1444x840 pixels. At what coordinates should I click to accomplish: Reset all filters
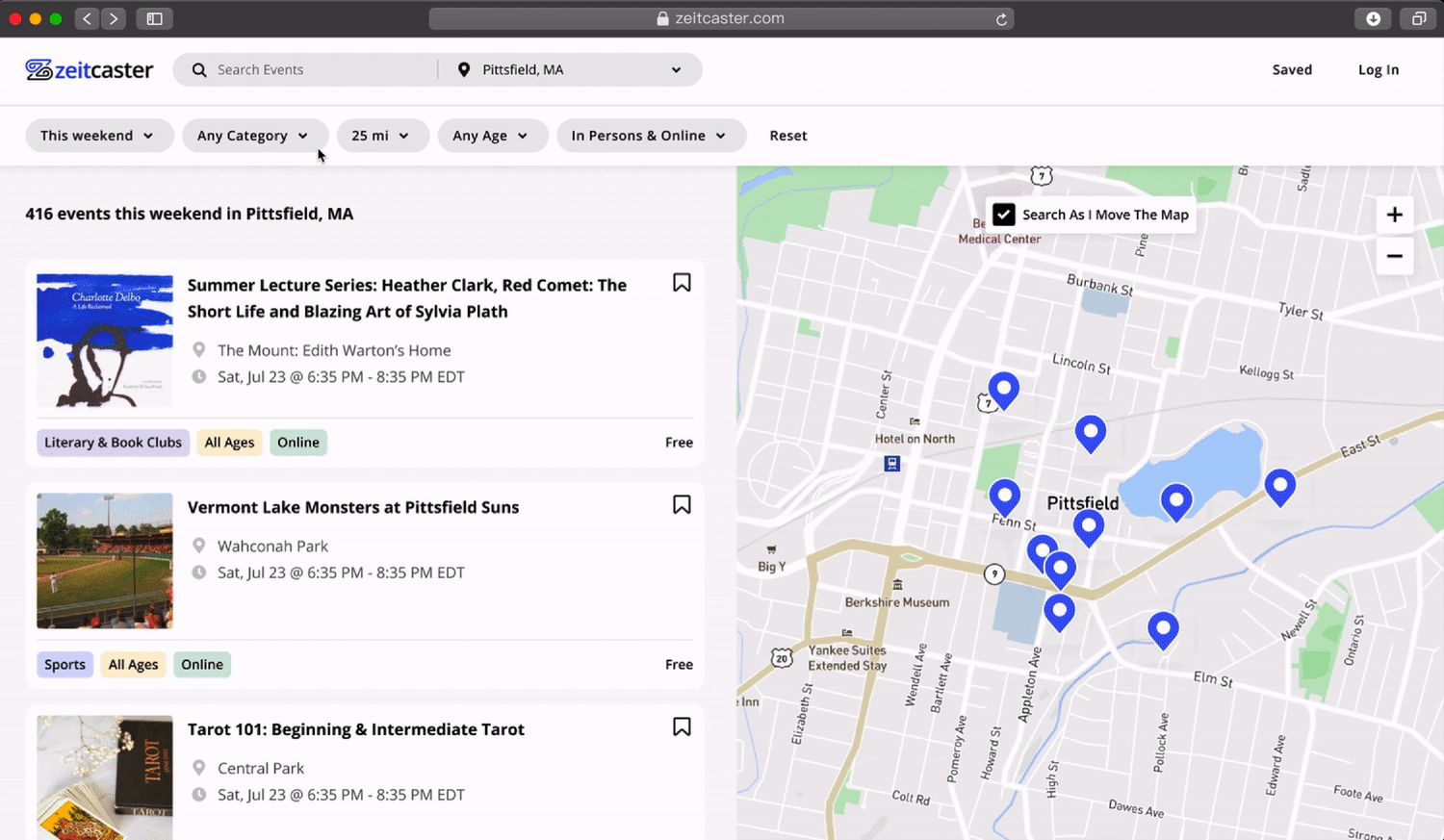point(787,136)
